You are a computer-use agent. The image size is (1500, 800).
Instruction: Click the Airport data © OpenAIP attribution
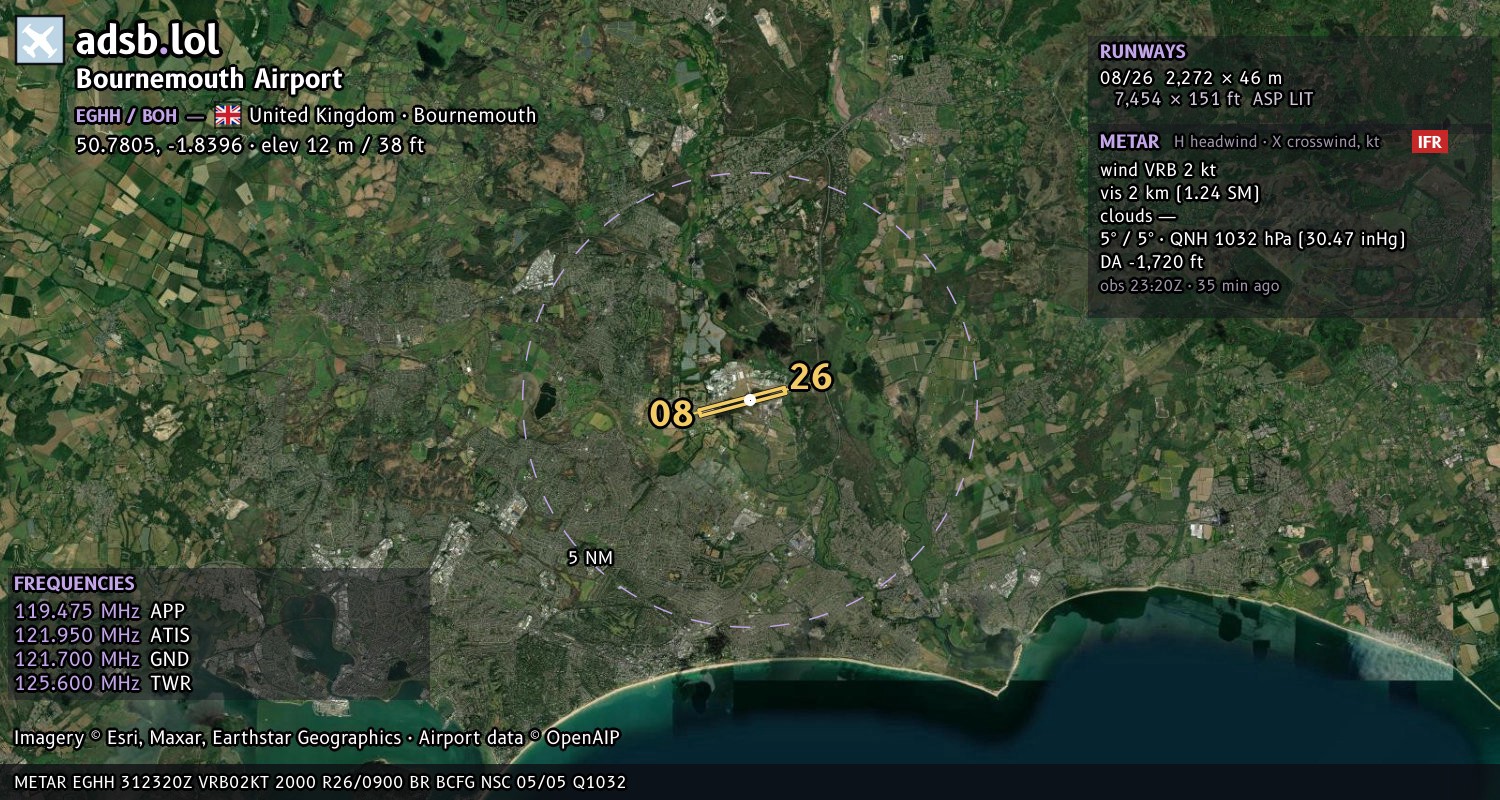point(519,738)
